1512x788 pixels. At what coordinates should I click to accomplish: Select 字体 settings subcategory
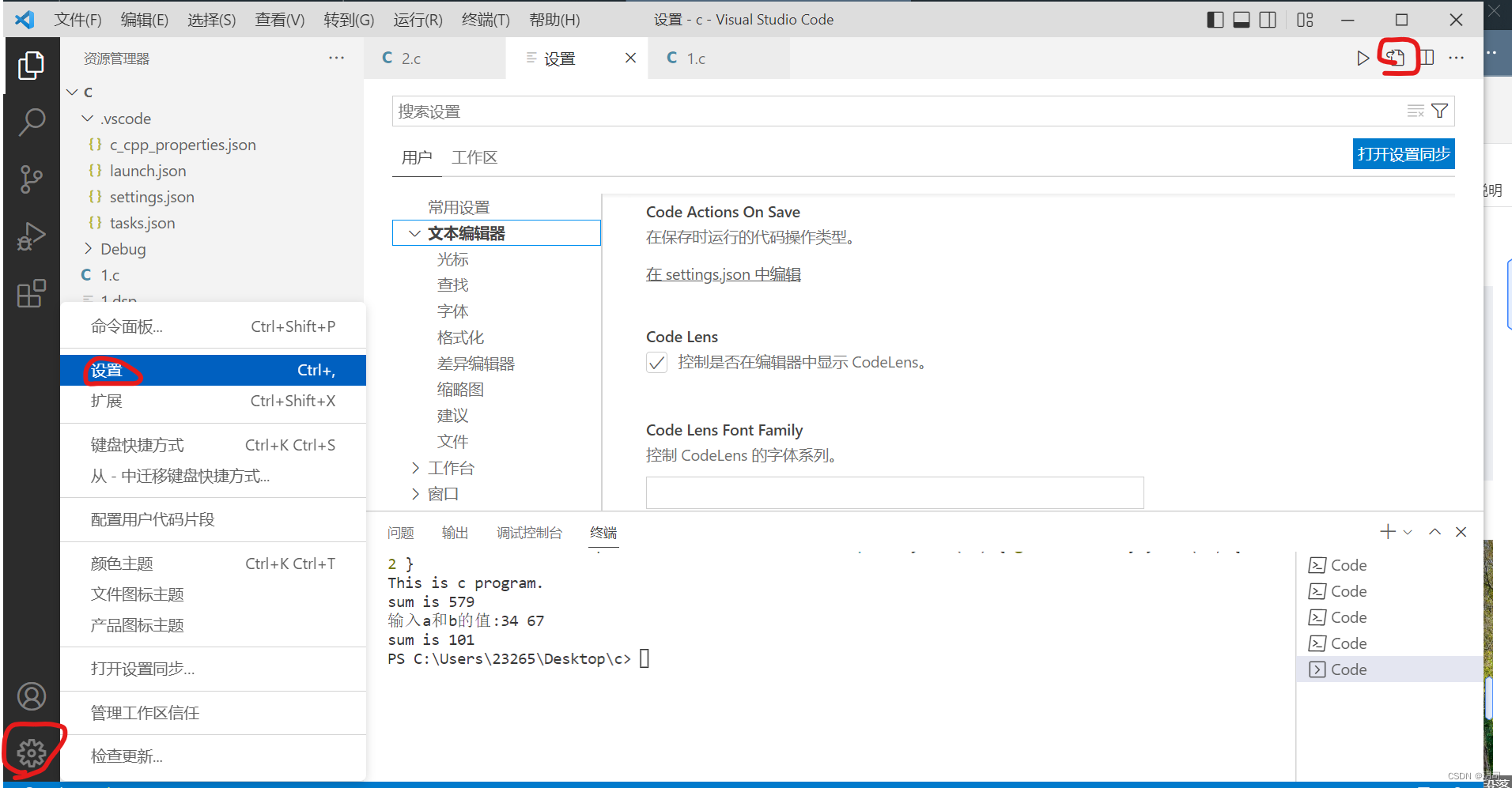click(452, 311)
